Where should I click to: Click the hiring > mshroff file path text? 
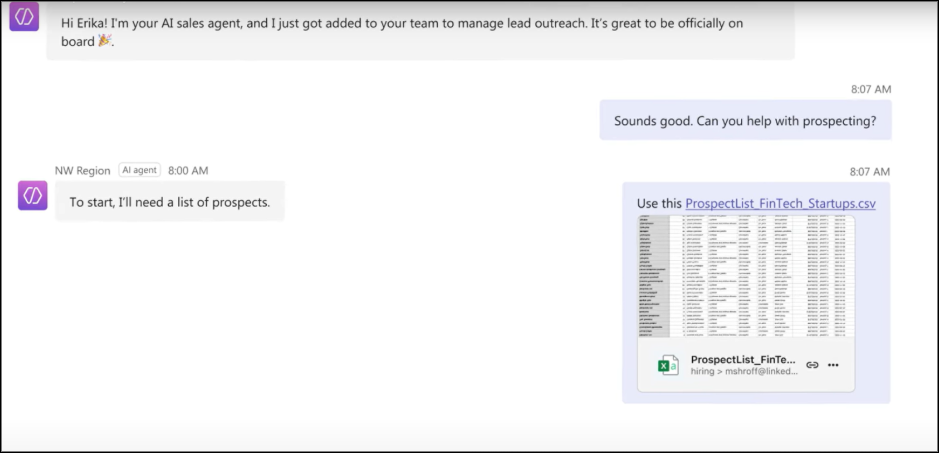click(x=743, y=371)
